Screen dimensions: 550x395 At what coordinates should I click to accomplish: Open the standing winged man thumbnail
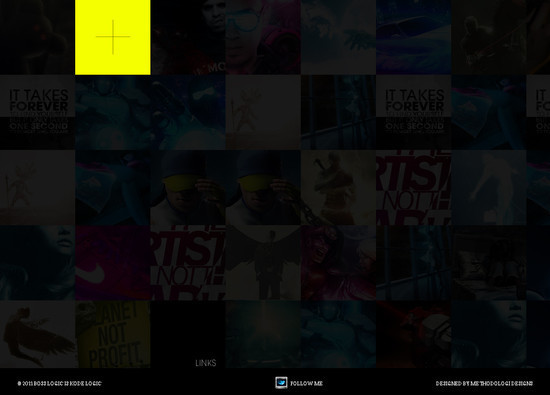pyautogui.click(x=263, y=263)
